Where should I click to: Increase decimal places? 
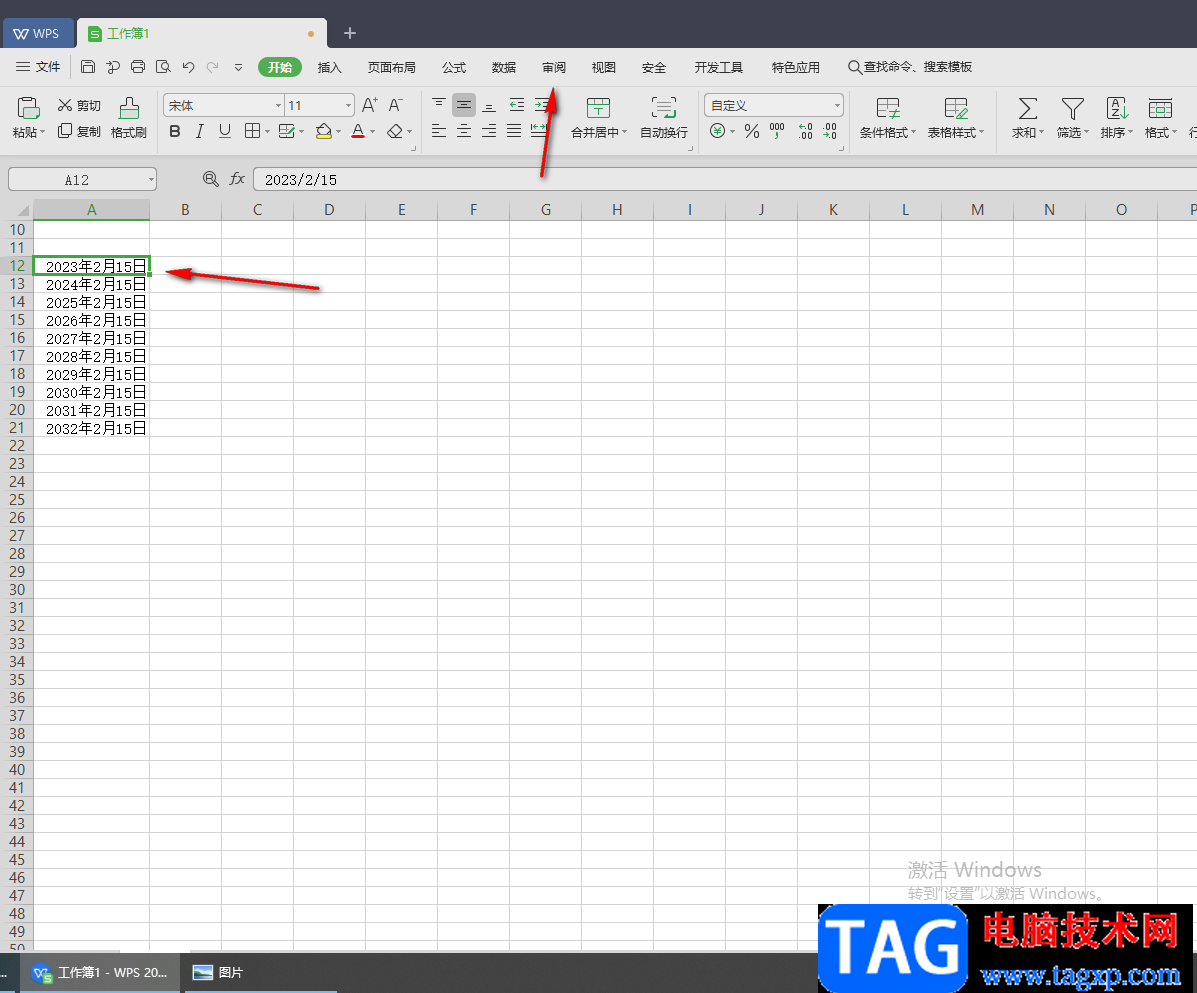pos(805,131)
